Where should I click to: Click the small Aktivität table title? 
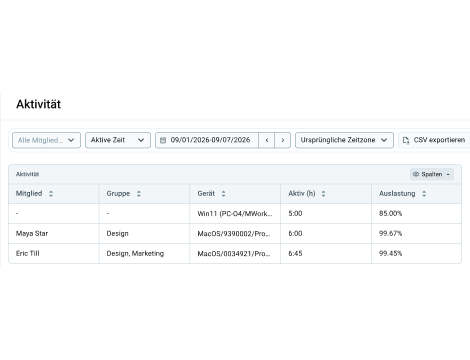(27, 174)
